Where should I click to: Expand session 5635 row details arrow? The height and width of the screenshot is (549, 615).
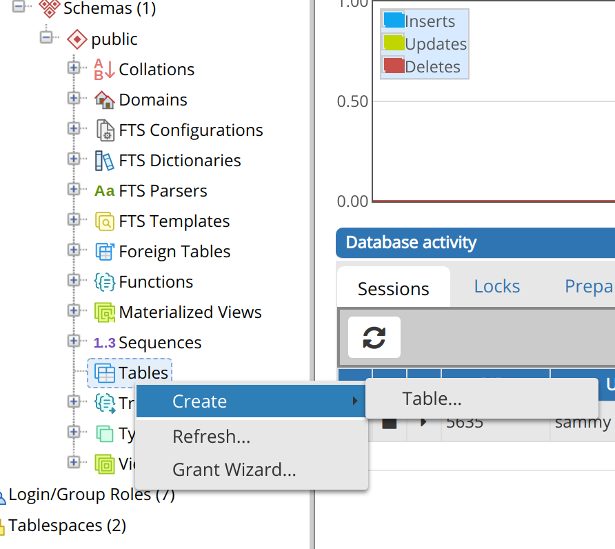point(423,423)
